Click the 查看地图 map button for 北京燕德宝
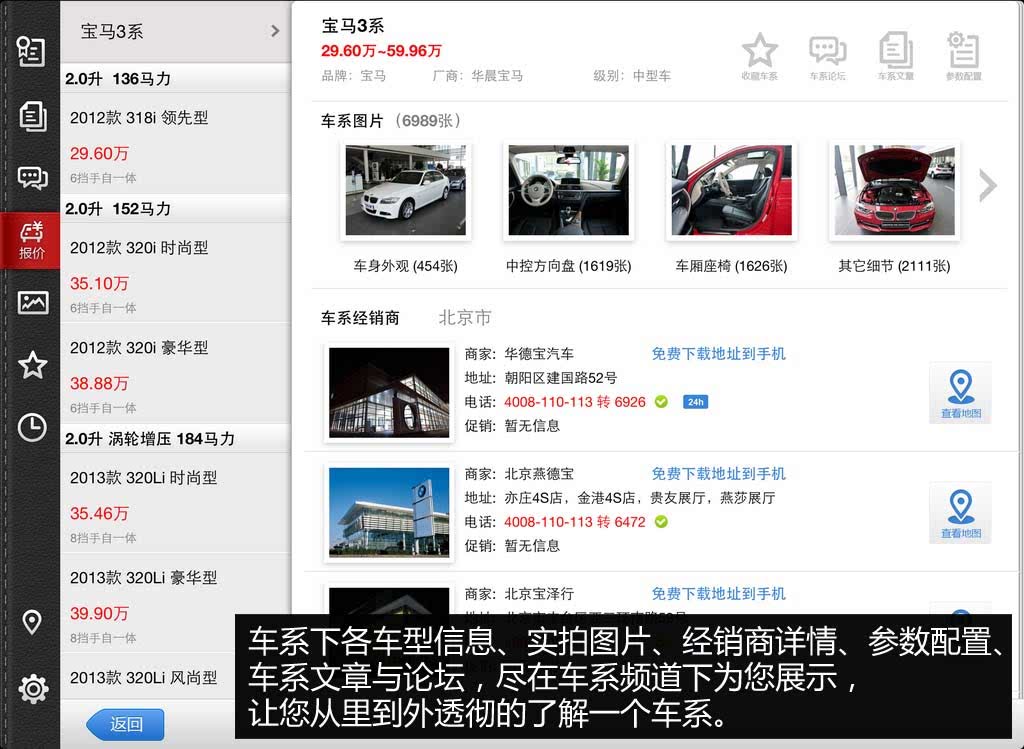 click(961, 513)
